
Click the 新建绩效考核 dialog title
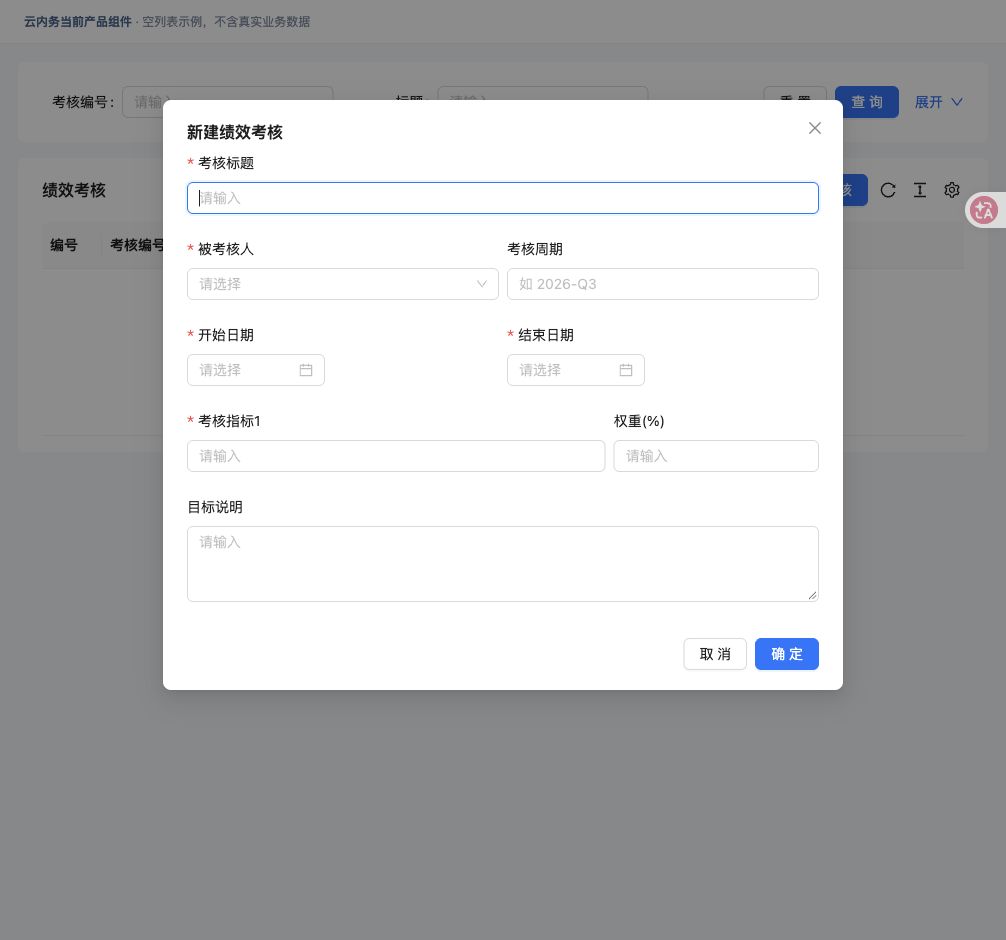(235, 132)
